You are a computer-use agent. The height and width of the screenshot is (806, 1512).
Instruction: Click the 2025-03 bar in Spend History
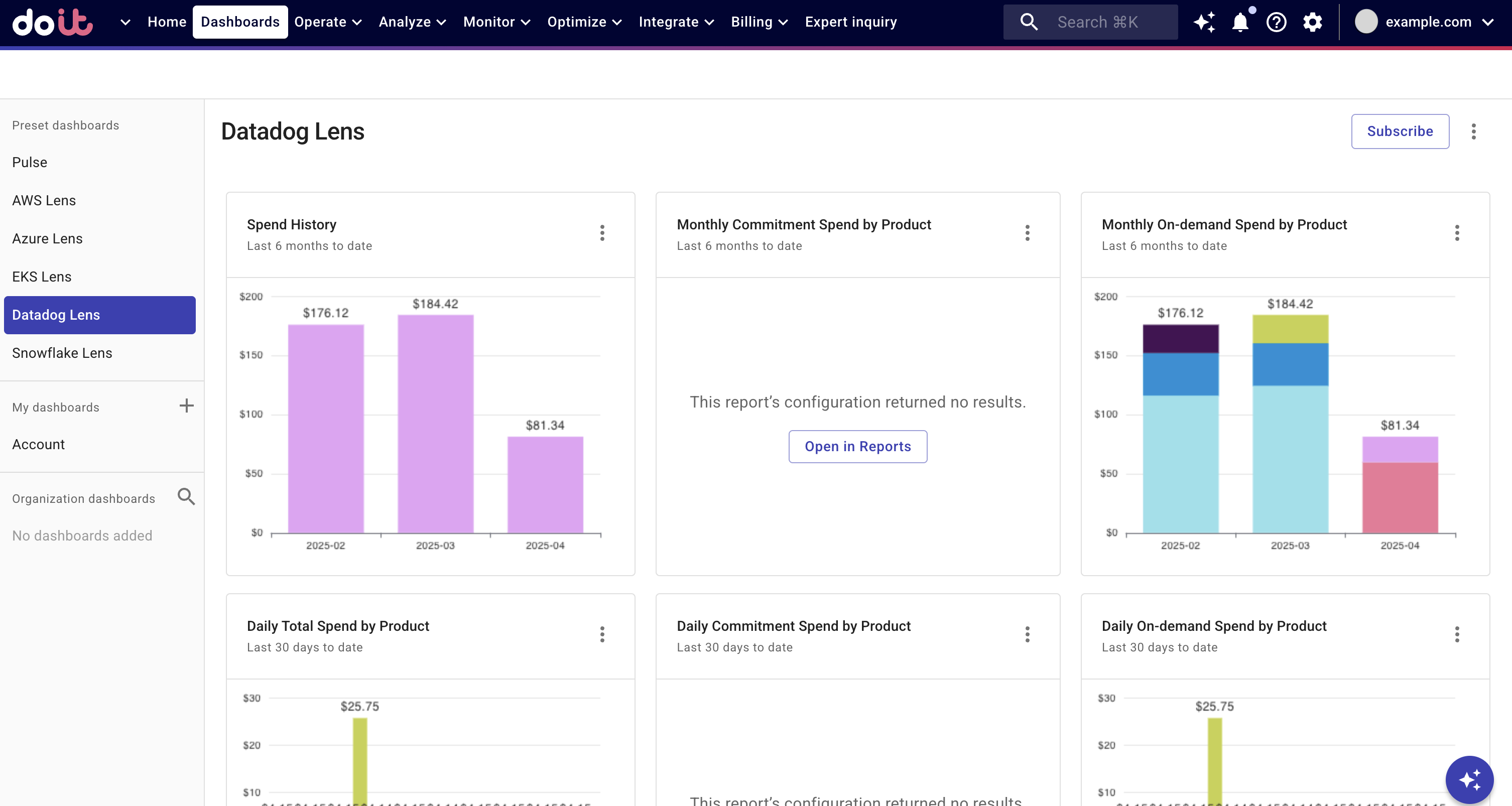(436, 424)
